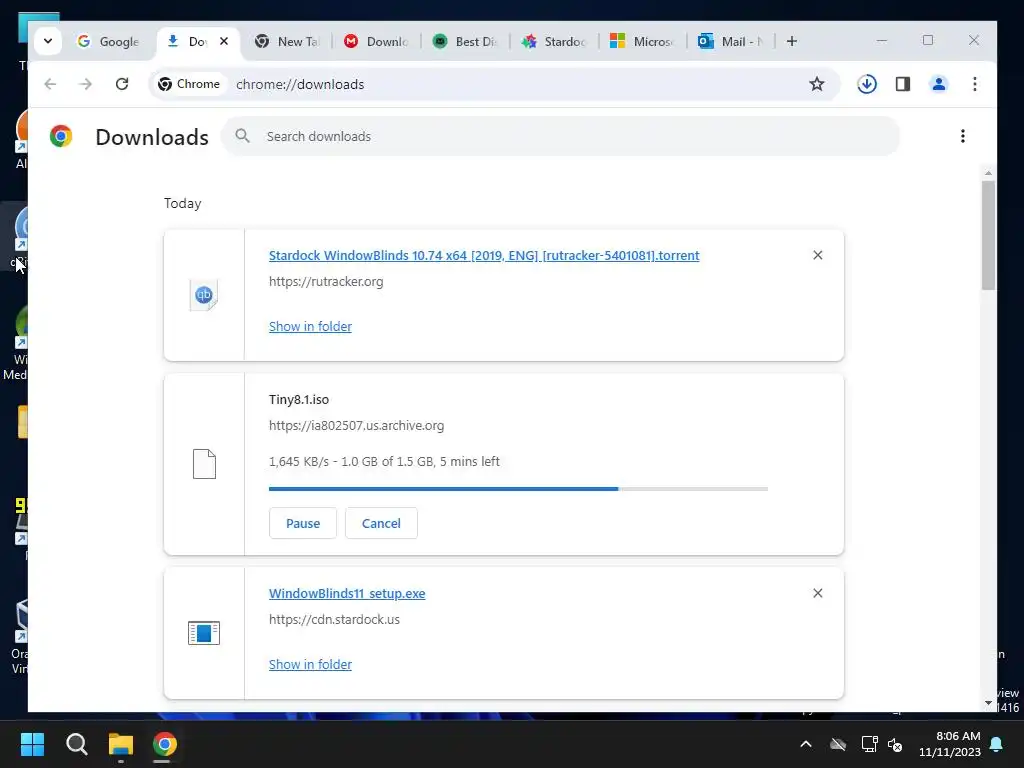The width and height of the screenshot is (1024, 768).
Task: Switch to the Best Di tab
Action: pos(465,41)
